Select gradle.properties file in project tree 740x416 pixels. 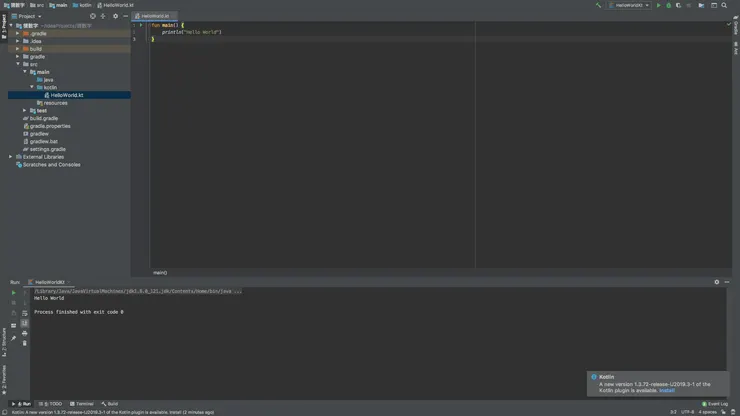[50, 126]
